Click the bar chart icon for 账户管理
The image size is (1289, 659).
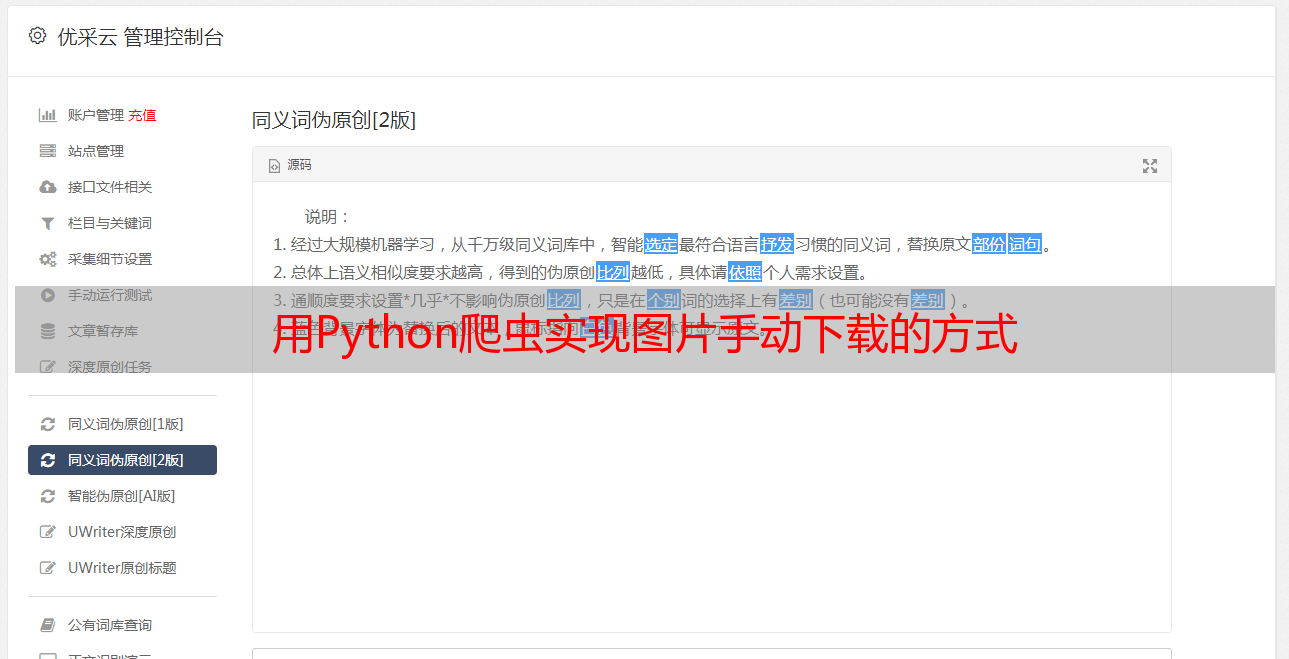pos(47,115)
